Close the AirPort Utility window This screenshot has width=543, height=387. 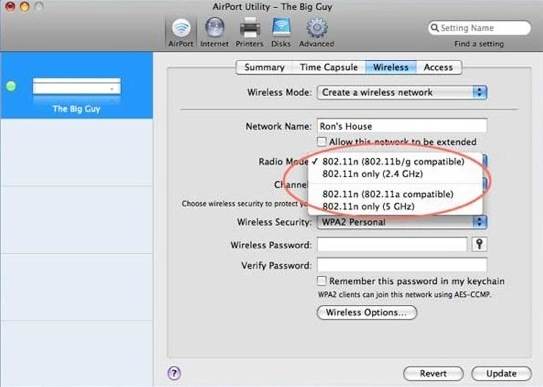10,6
